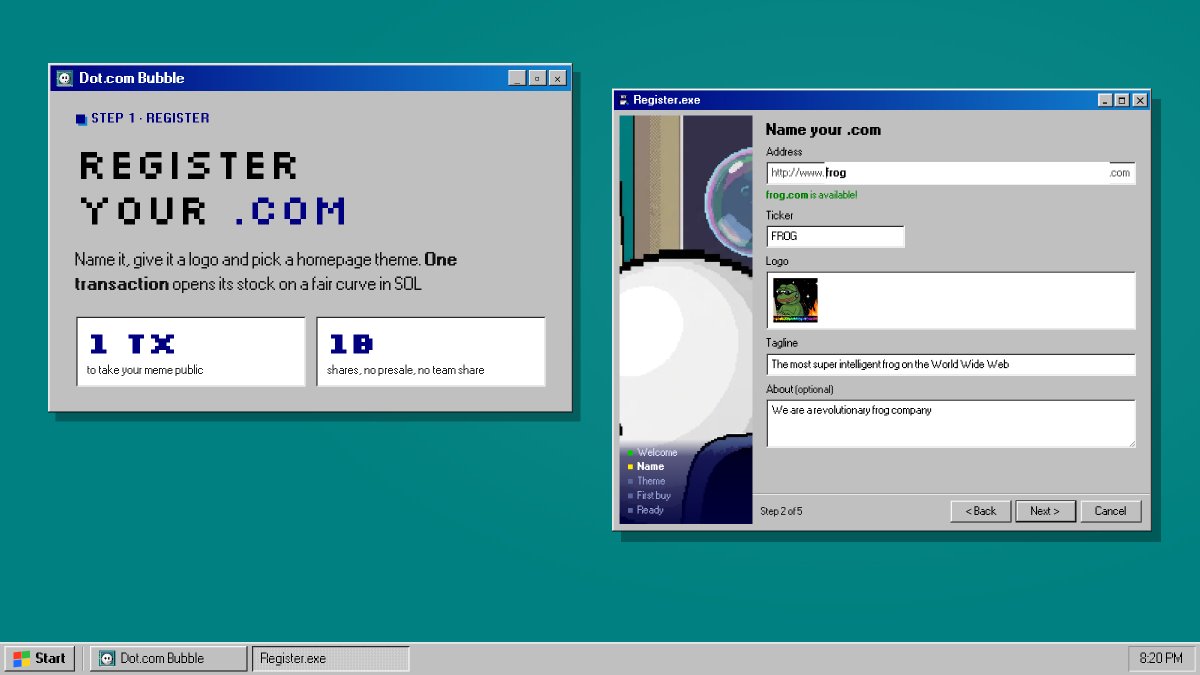
Task: Go to the Welcome wizard step
Action: (x=652, y=453)
